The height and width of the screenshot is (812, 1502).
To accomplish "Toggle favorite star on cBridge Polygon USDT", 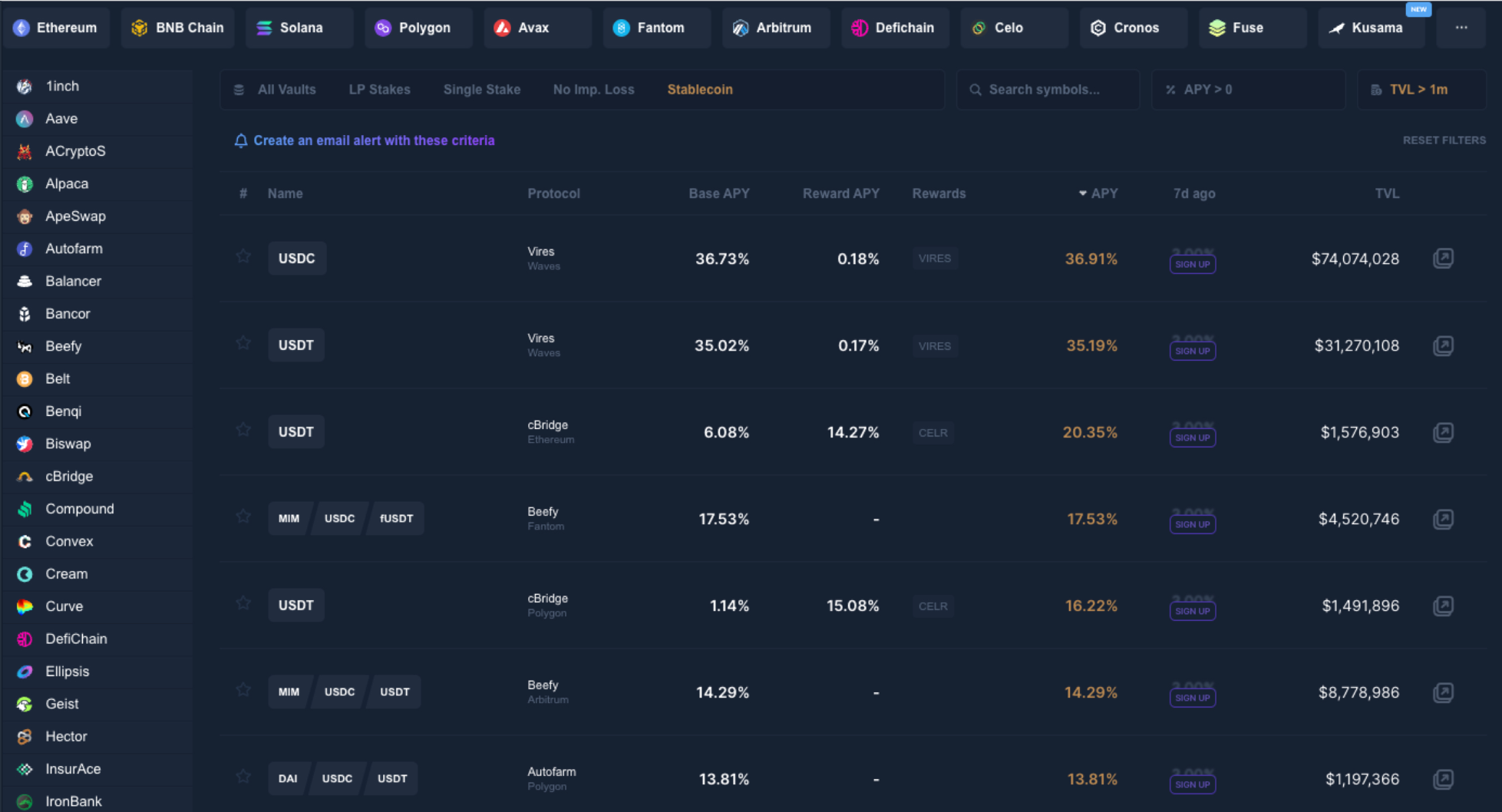I will pos(243,602).
